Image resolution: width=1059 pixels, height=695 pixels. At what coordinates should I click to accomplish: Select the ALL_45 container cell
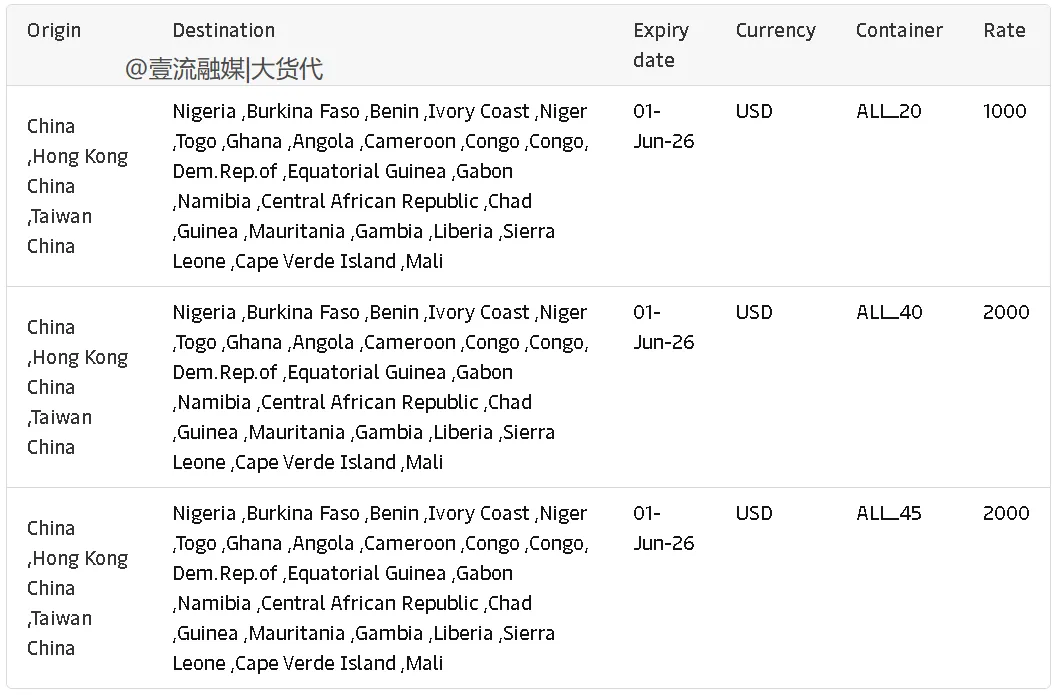point(889,513)
